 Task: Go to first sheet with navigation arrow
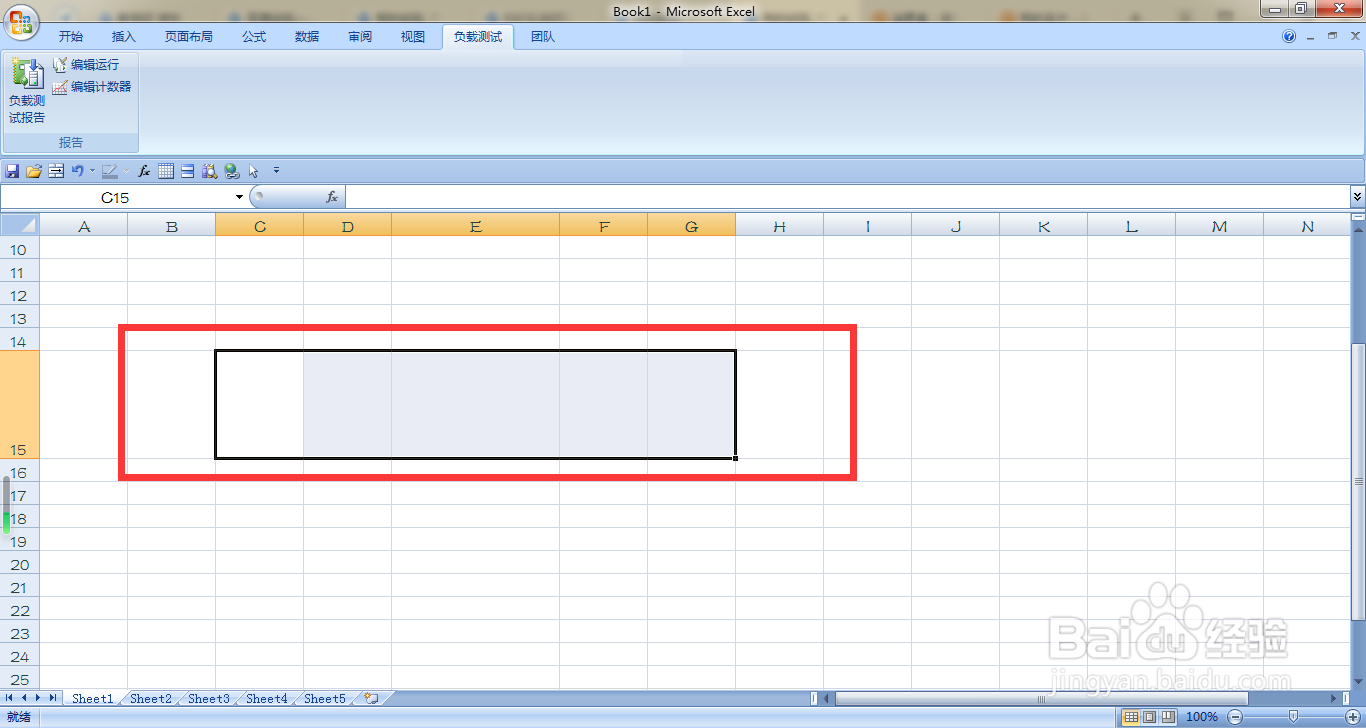pyautogui.click(x=10, y=698)
